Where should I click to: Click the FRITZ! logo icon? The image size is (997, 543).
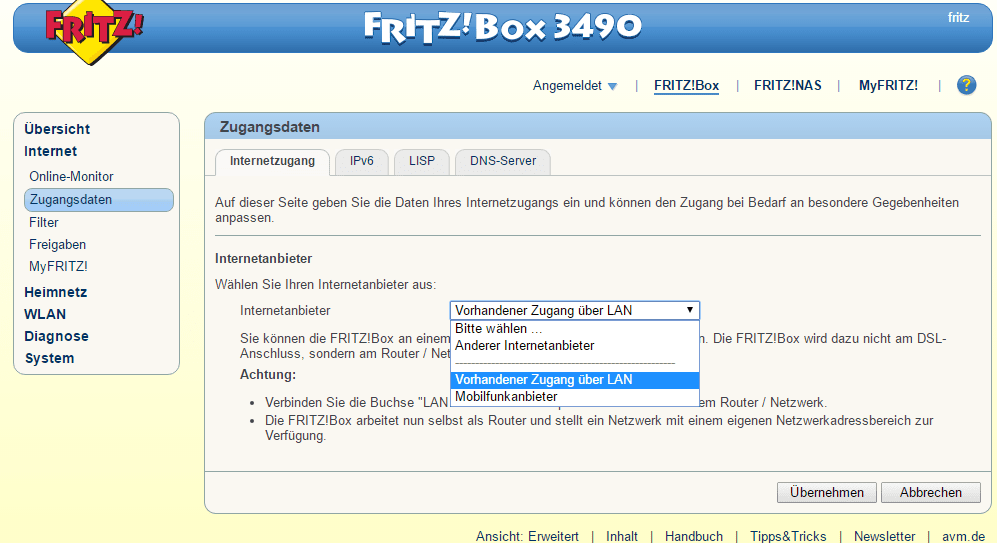(x=93, y=28)
